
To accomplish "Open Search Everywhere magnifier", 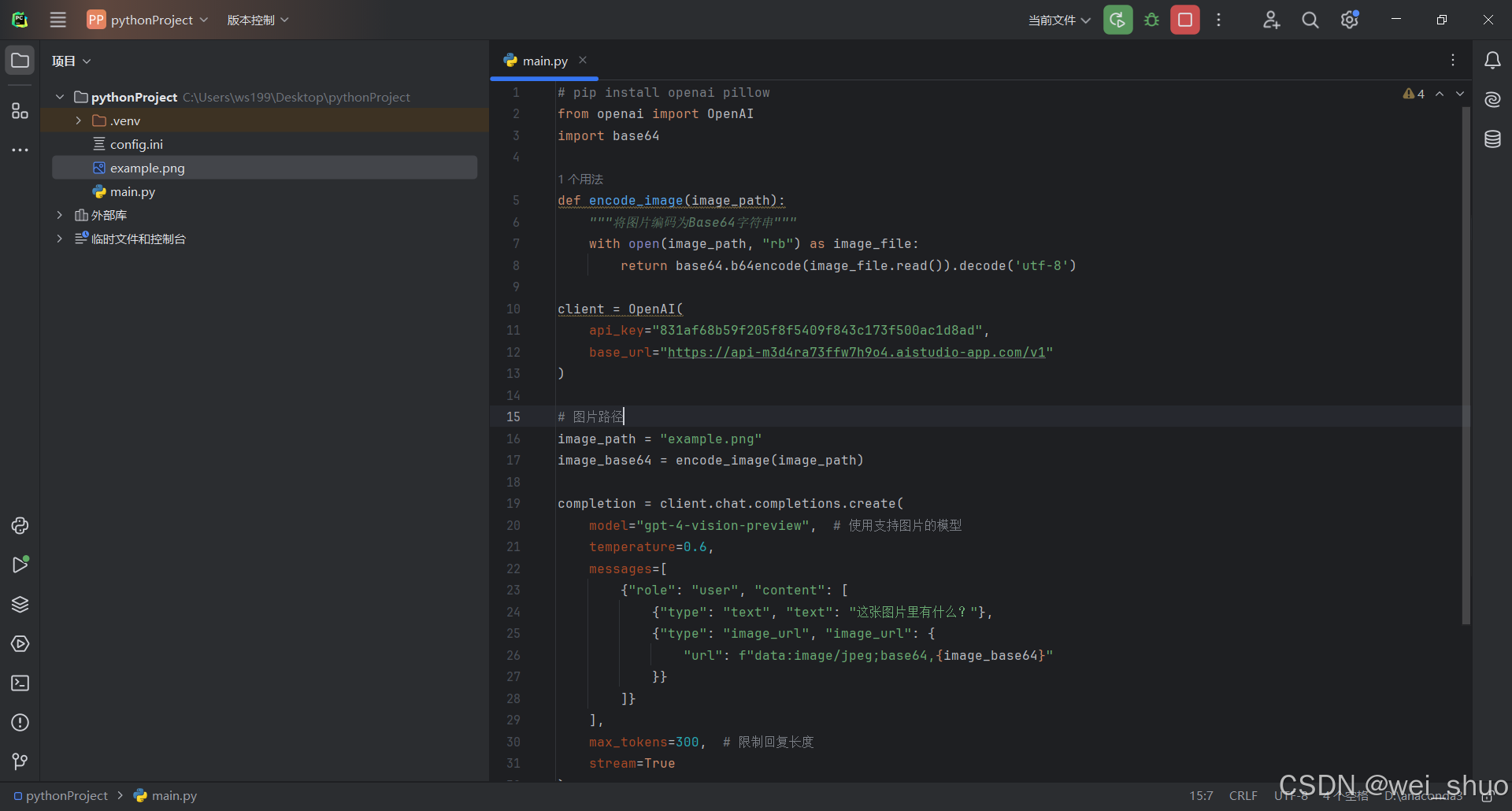I will pyautogui.click(x=1310, y=20).
